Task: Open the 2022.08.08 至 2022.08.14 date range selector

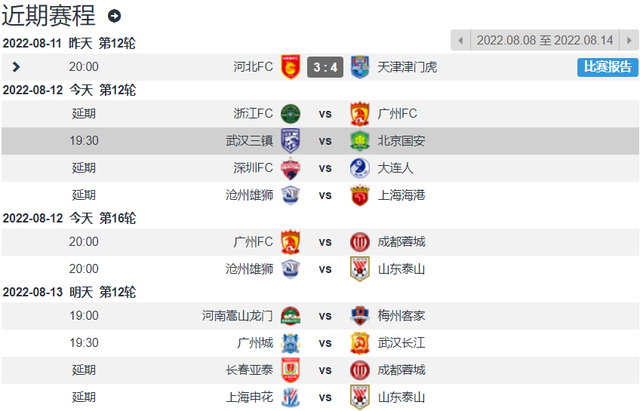Action: (x=545, y=40)
